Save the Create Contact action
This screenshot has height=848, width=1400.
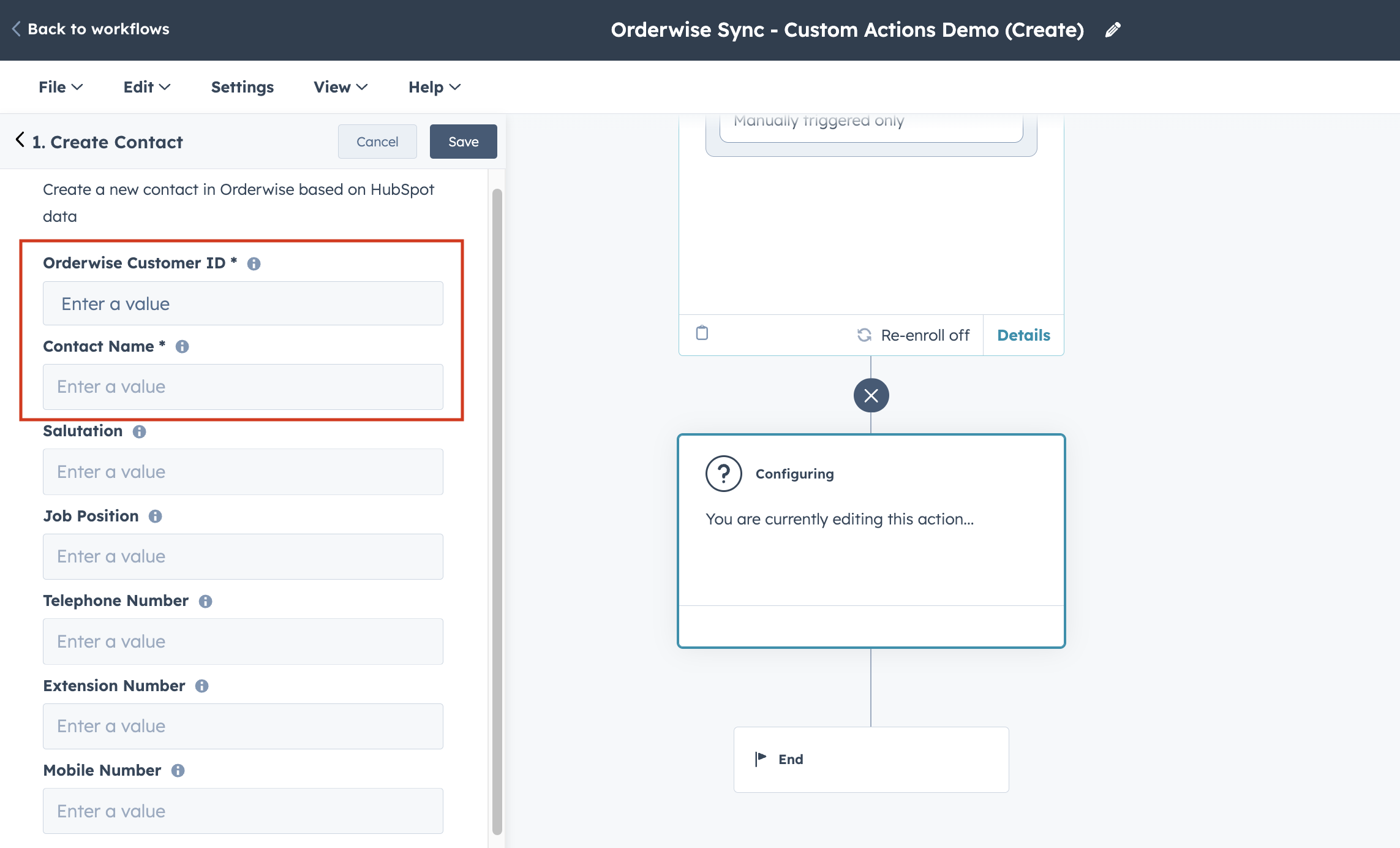point(464,142)
